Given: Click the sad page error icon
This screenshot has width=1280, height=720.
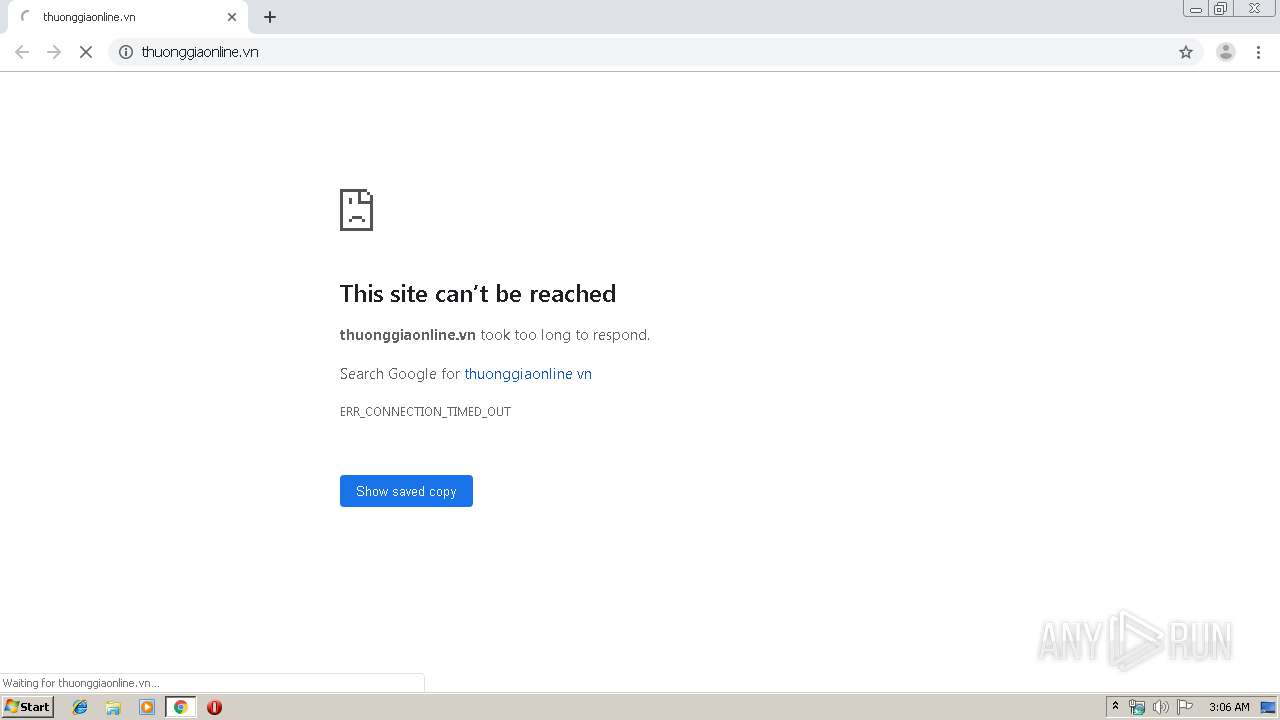Looking at the screenshot, I should click(x=356, y=210).
